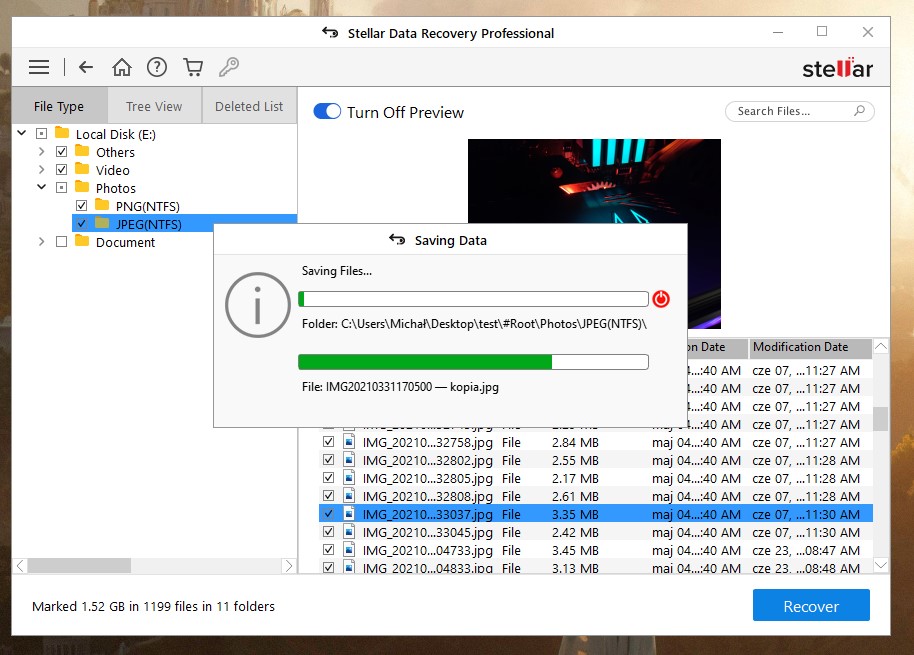The height and width of the screenshot is (655, 914).
Task: Click file icon of IMG_20210...32805.jpg
Action: [x=349, y=478]
